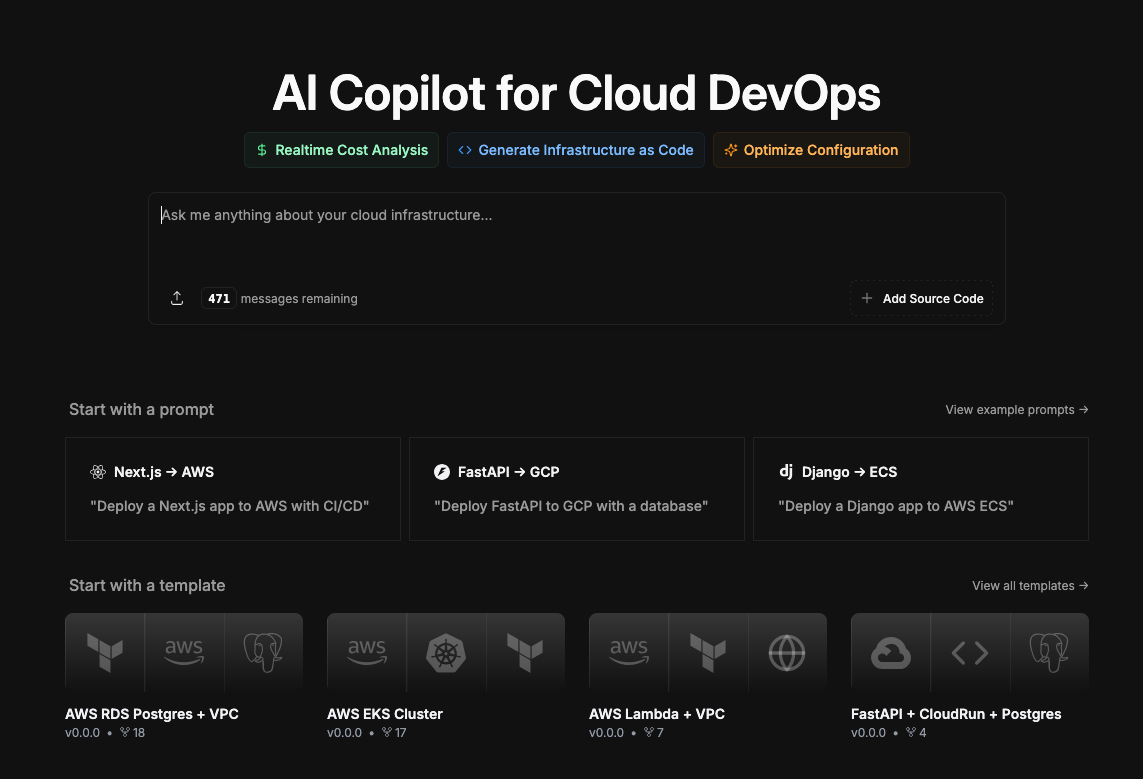Click globe icon in AWS Lambda + VPC template

(x=787, y=652)
